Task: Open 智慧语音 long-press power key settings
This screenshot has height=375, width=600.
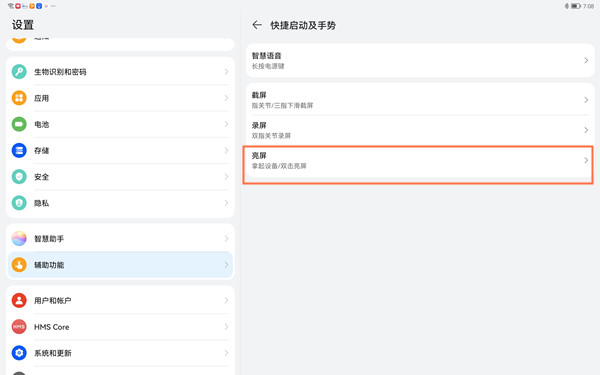Action: point(420,60)
